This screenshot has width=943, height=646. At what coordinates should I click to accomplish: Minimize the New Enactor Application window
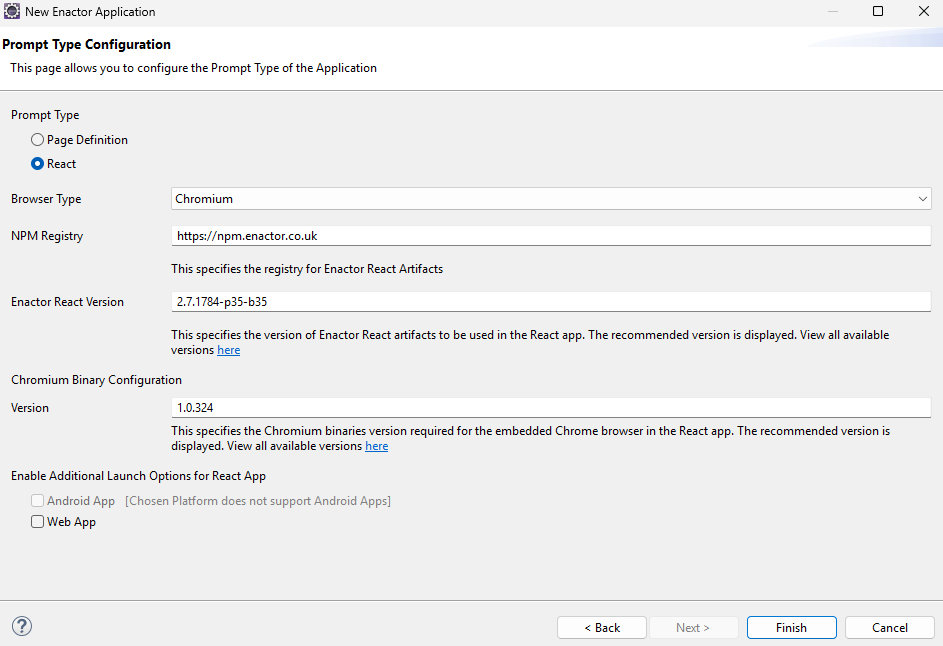(832, 12)
